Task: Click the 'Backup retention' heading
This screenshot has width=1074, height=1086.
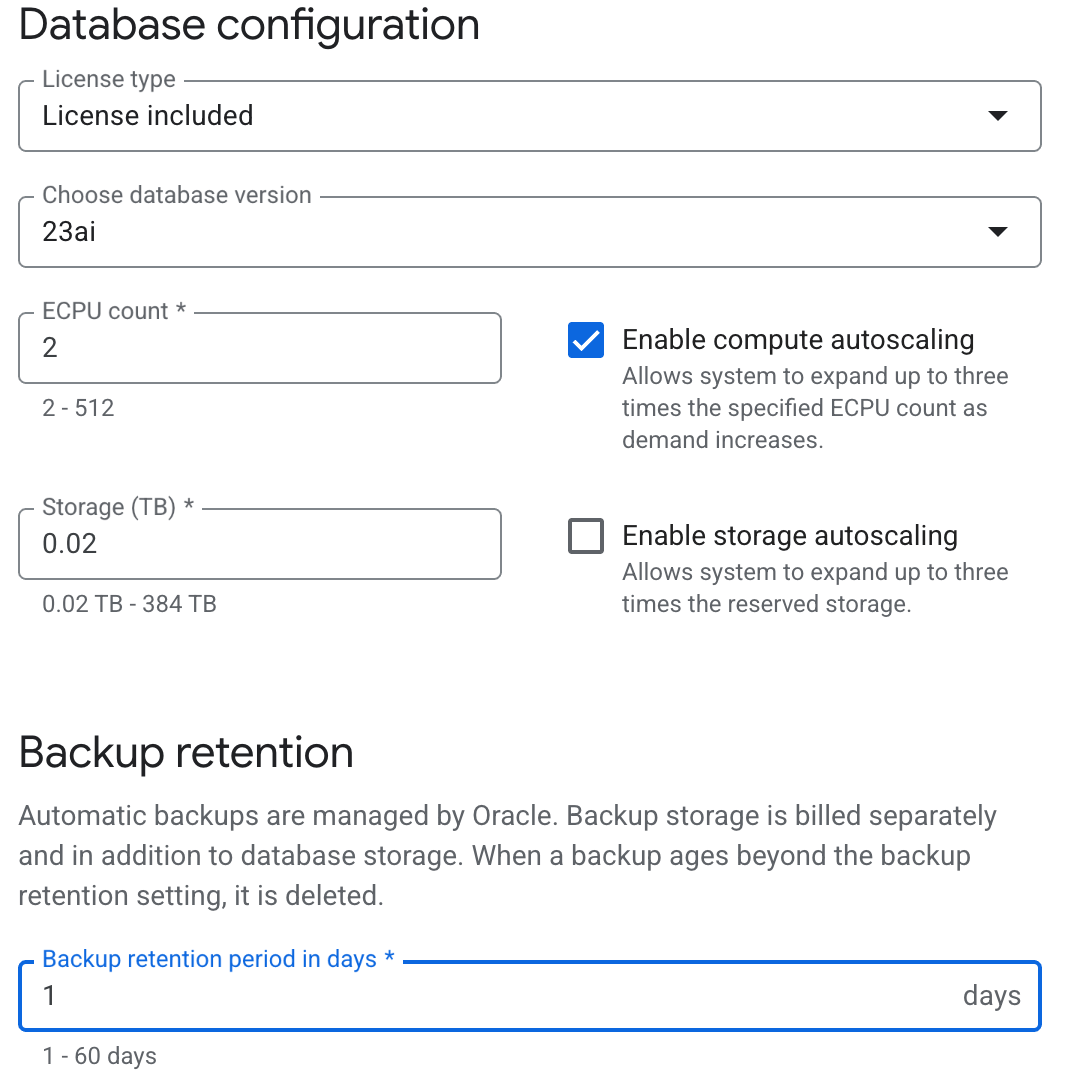Action: [x=185, y=753]
